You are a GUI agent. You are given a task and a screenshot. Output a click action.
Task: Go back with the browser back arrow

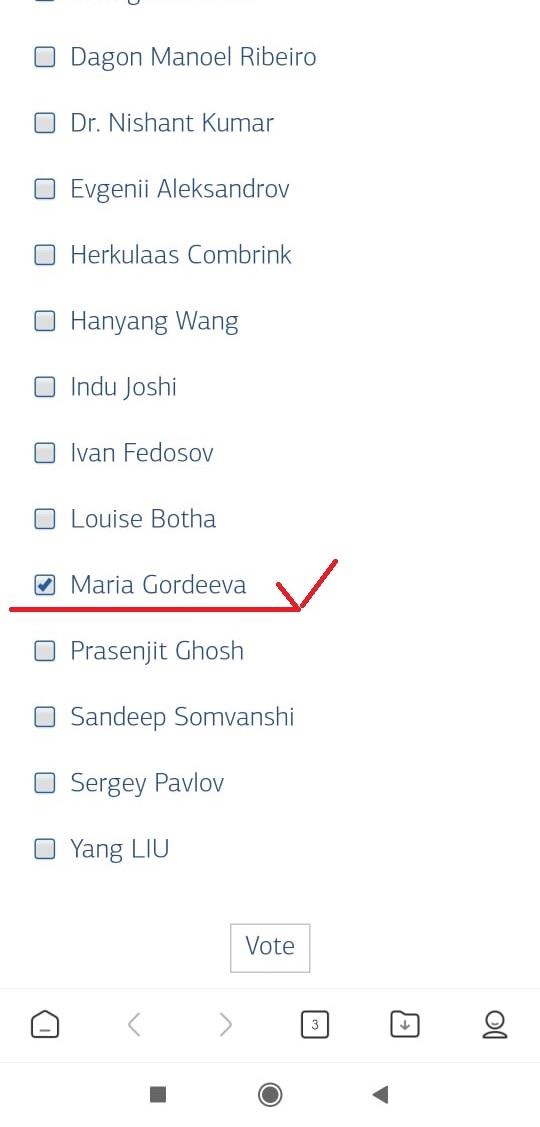[134, 1024]
